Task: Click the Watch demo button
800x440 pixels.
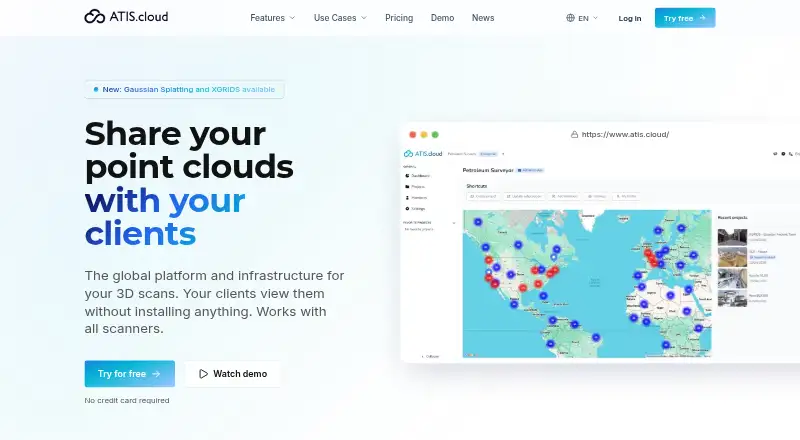Action: pos(233,374)
